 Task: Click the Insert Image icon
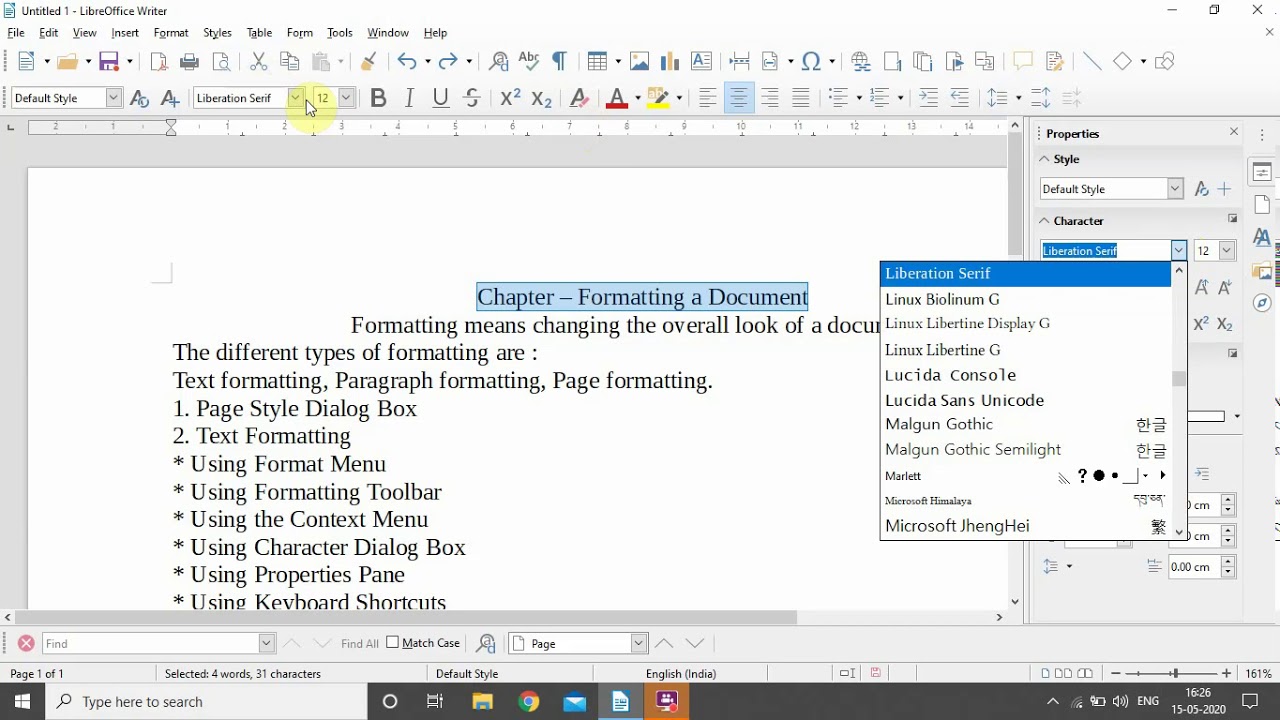tap(640, 62)
